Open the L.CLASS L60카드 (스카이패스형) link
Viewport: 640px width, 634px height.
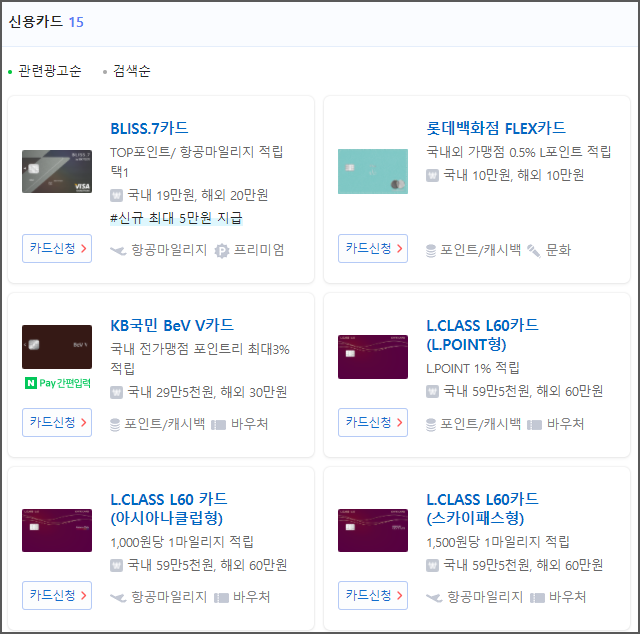coord(482,509)
